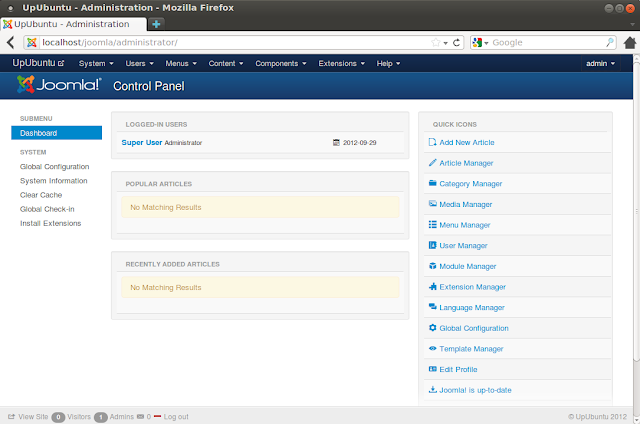Click the User Manager address book icon
The height and width of the screenshot is (424, 640).
tap(433, 245)
